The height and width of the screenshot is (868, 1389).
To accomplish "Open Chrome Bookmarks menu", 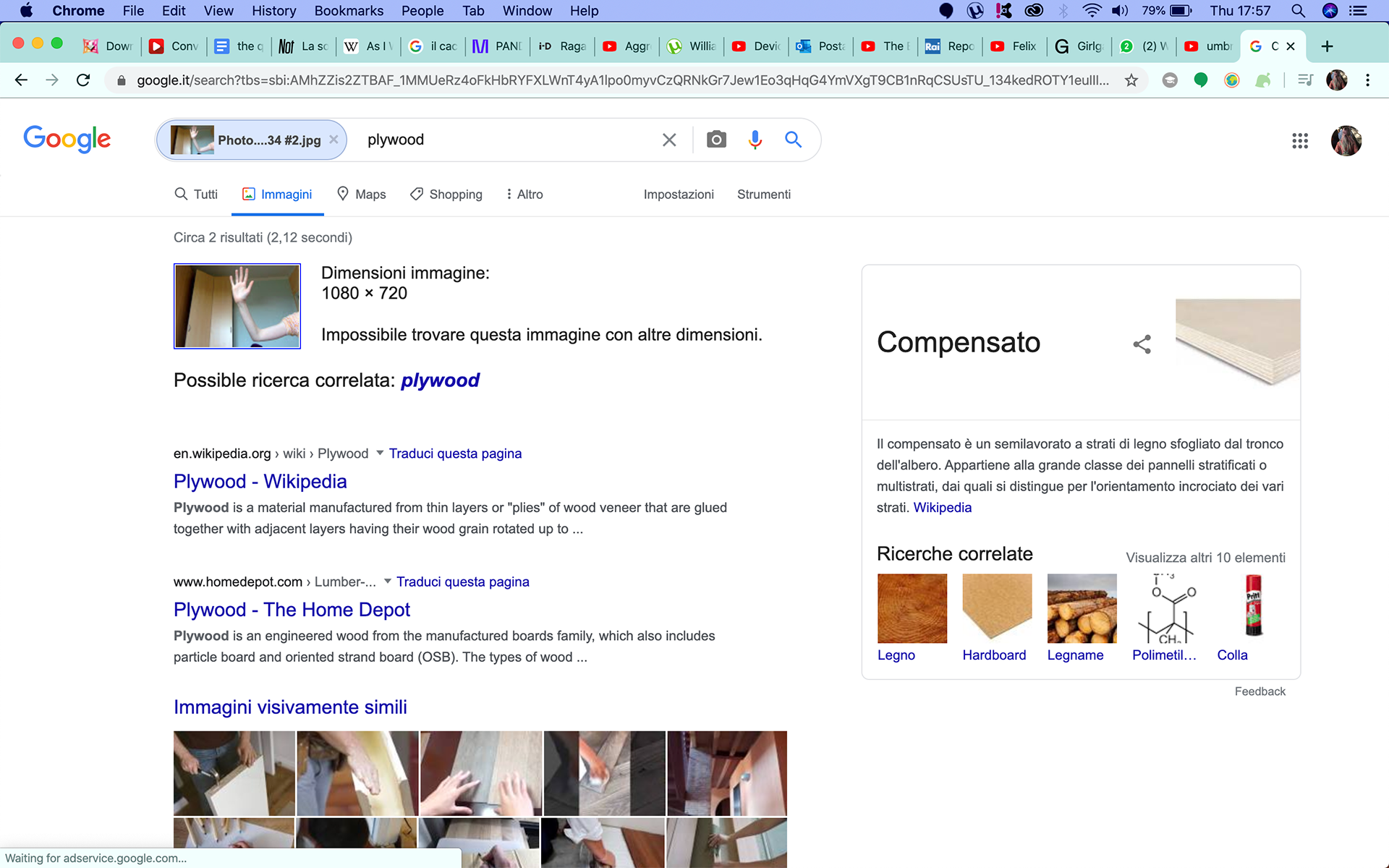I will 349,11.
